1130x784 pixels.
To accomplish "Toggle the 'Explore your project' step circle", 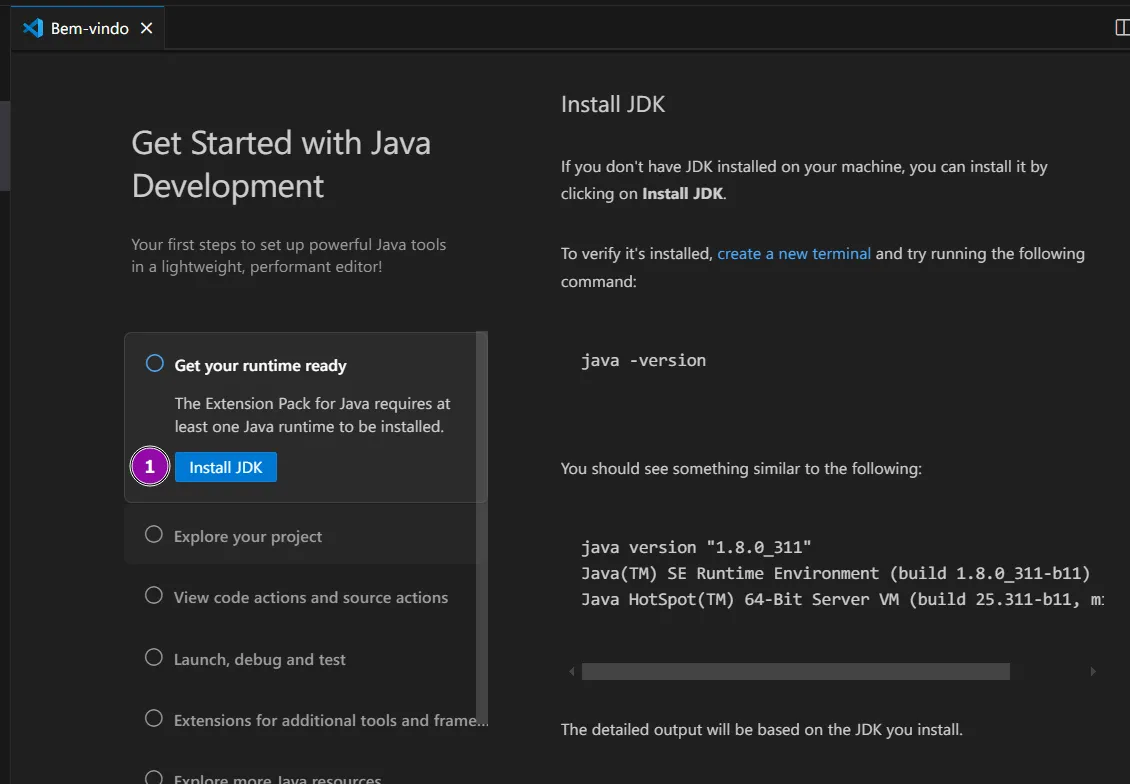I will [154, 535].
